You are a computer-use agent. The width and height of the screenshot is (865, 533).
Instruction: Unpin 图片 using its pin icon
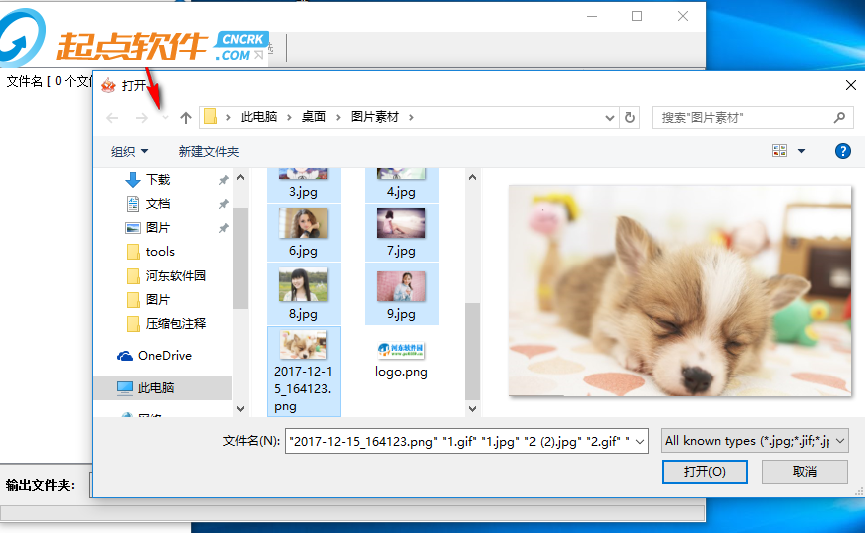[223, 228]
